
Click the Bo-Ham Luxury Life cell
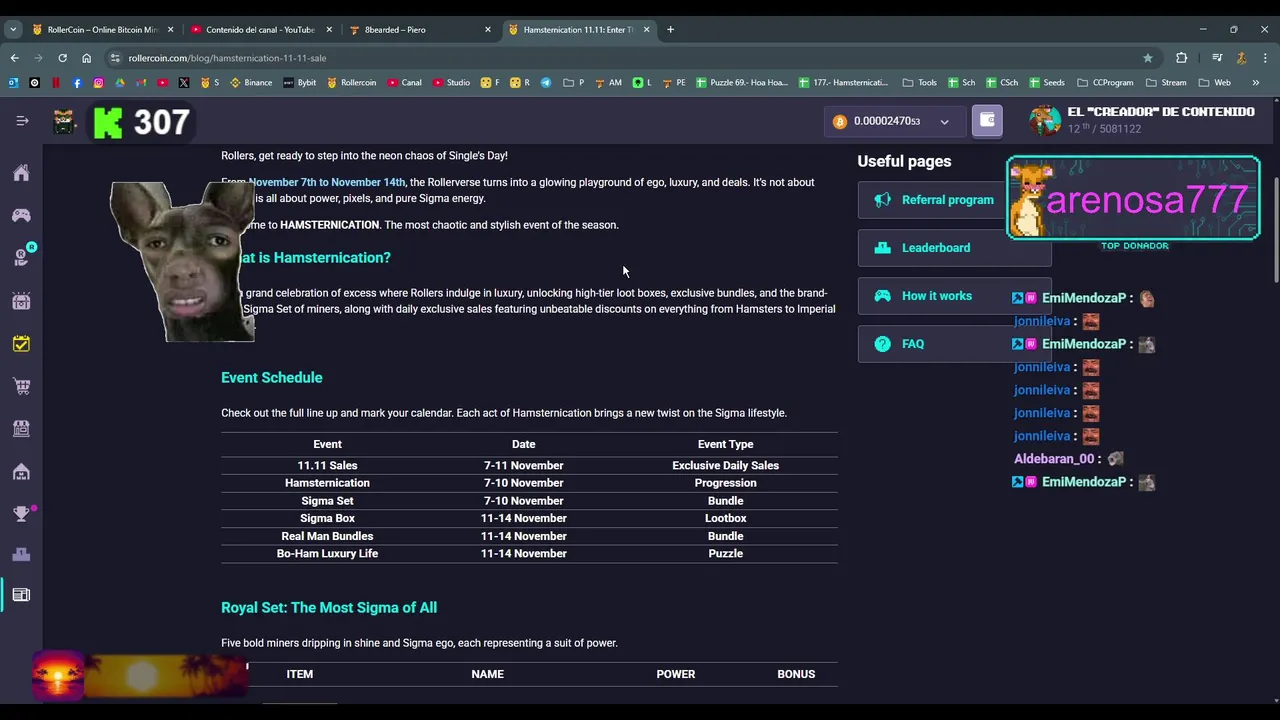327,553
